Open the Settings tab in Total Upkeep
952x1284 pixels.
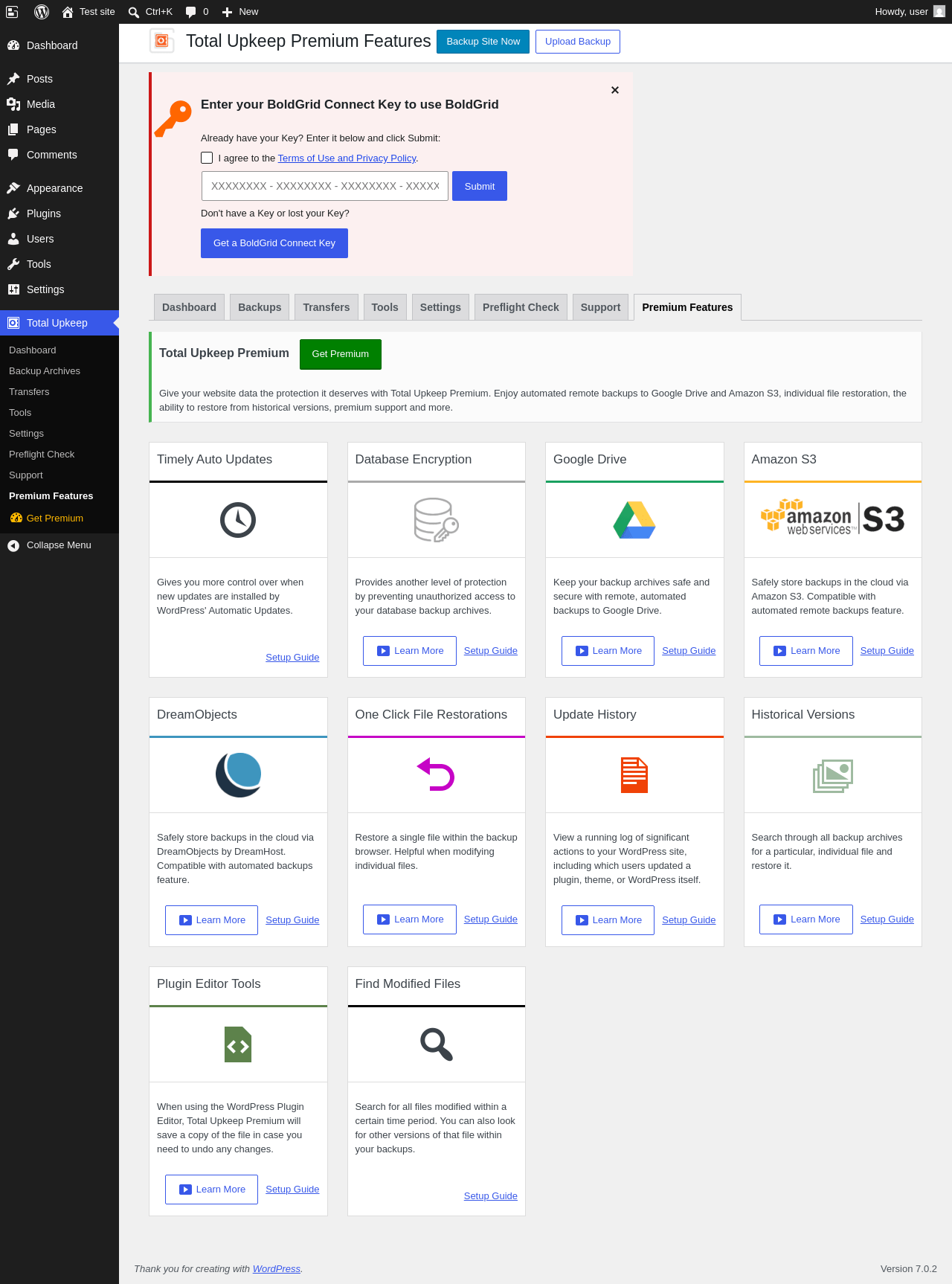[440, 307]
